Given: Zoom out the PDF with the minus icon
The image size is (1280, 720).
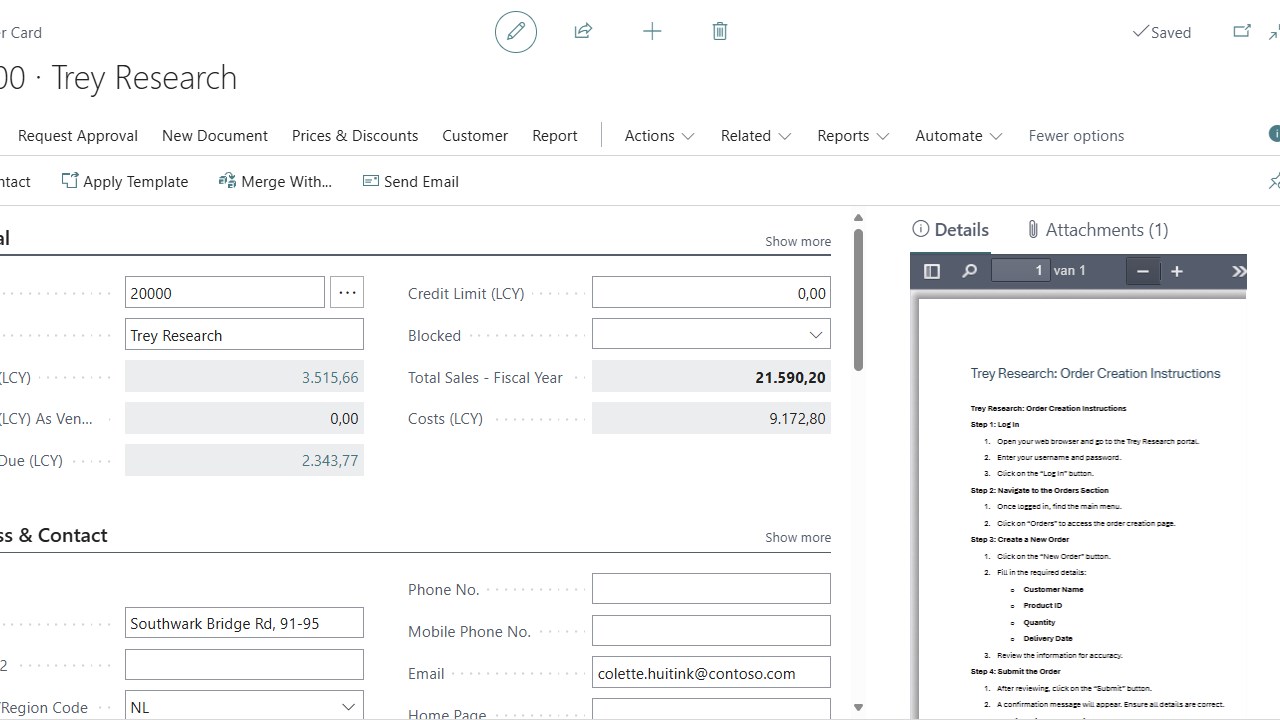Looking at the screenshot, I should (1143, 271).
